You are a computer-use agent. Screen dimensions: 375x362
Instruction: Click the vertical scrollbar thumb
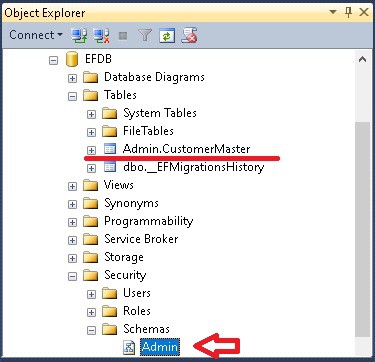pyautogui.click(x=362, y=229)
